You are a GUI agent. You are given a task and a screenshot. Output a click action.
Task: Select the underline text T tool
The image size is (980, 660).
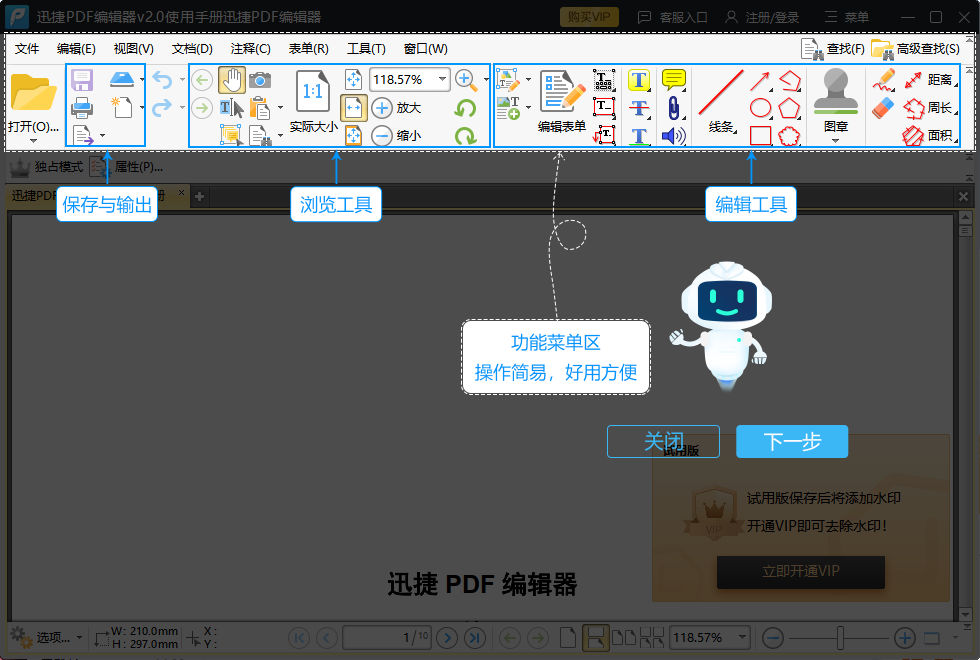(639, 136)
